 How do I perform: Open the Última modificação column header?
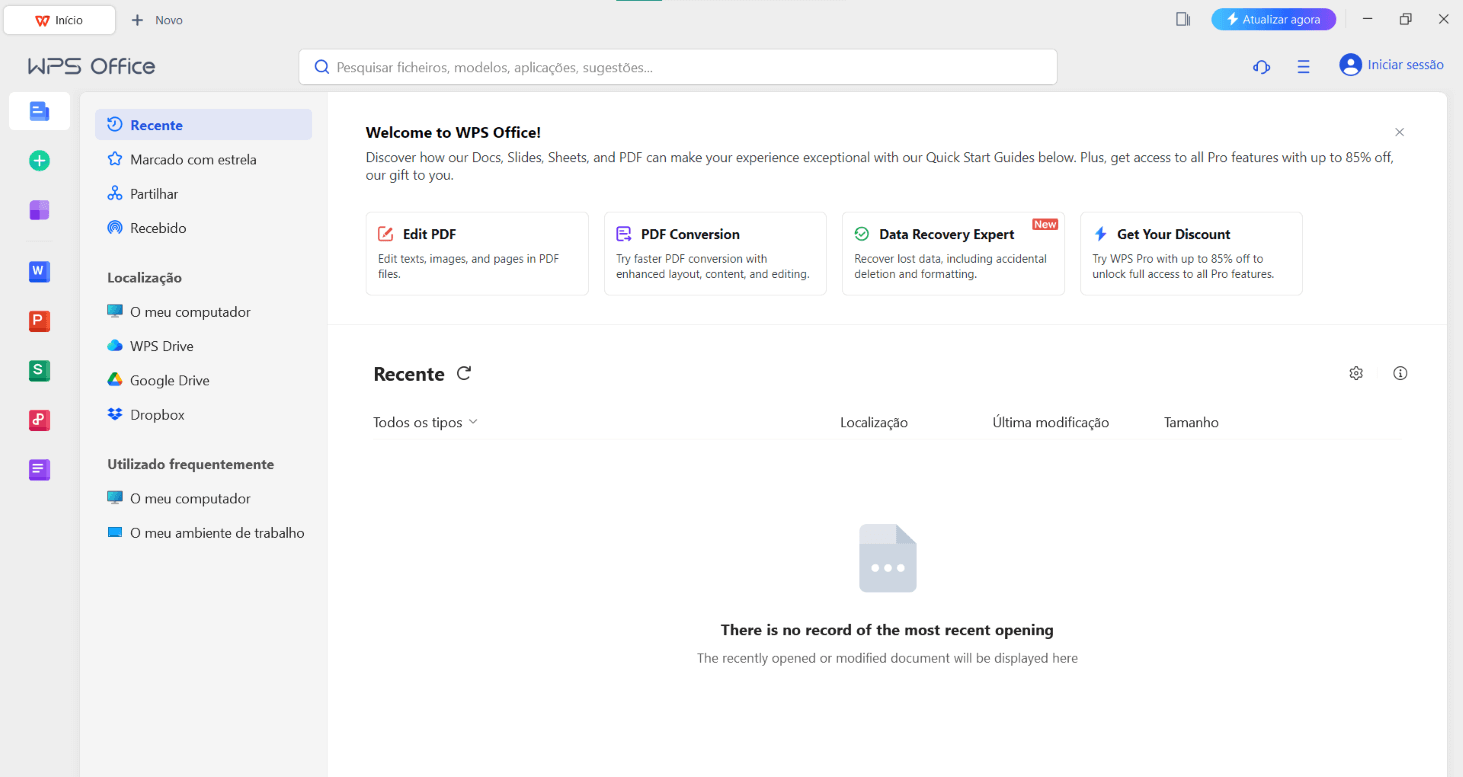click(1050, 422)
